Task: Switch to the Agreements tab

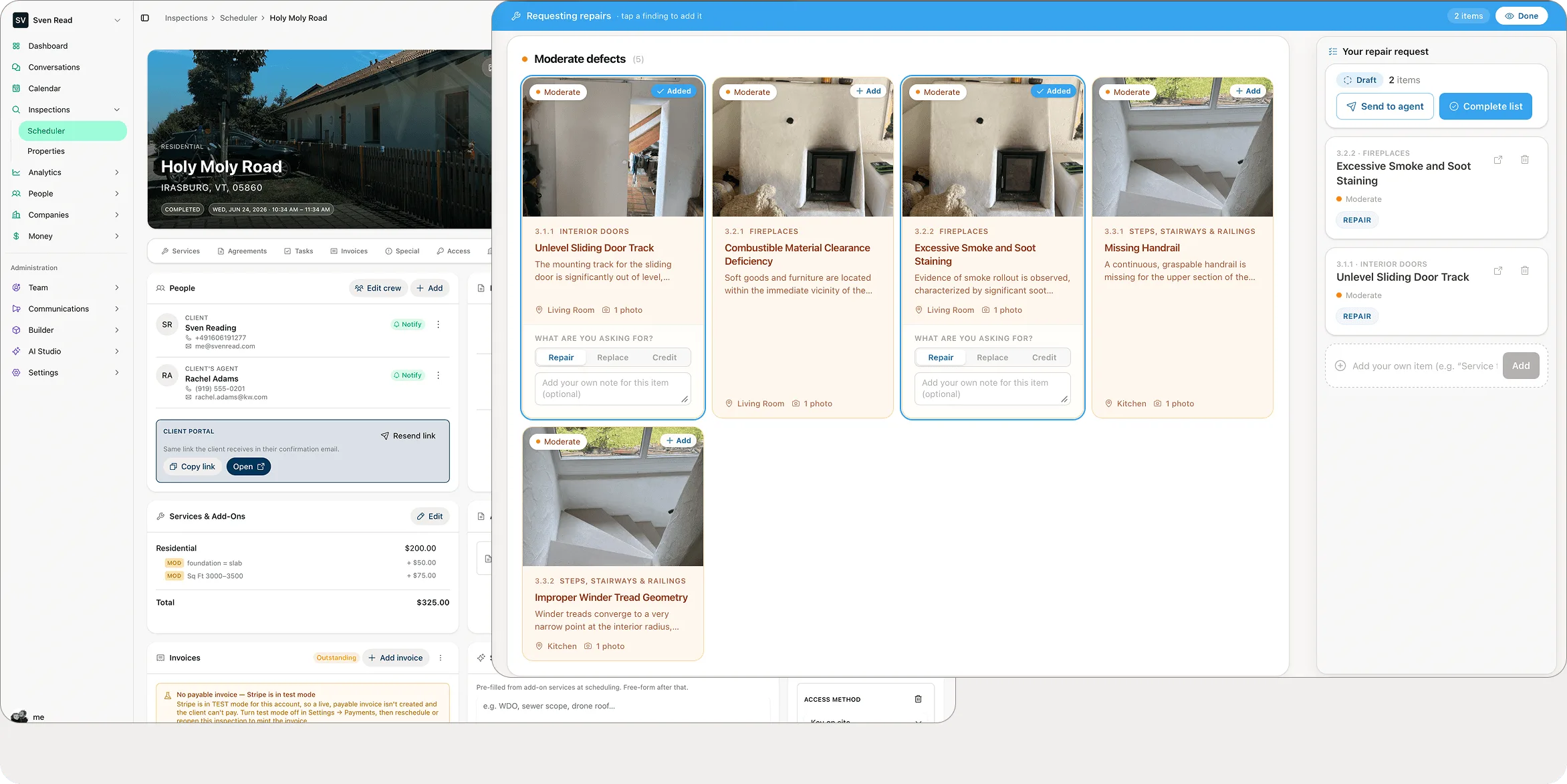Action: pyautogui.click(x=242, y=251)
